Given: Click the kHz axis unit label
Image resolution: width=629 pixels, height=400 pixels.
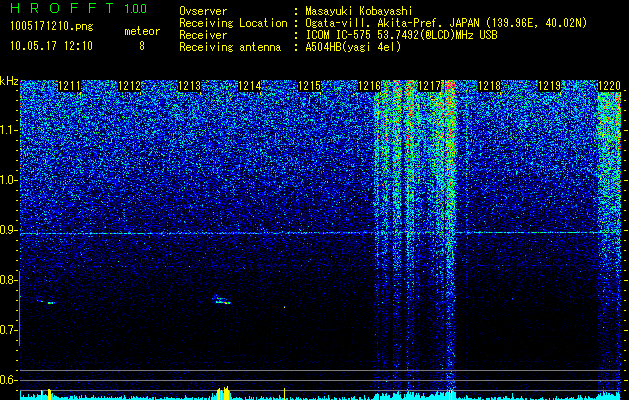Looking at the screenshot, I should coord(9,81).
